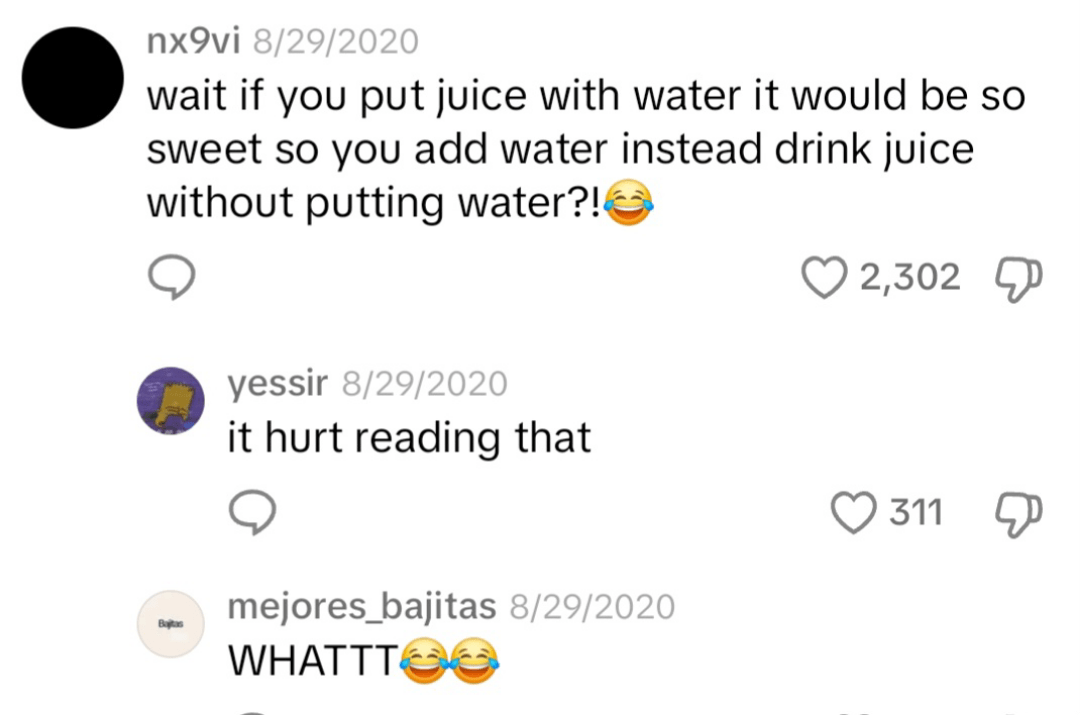Select the 2,302 like count
The height and width of the screenshot is (715, 1080).
pyautogui.click(x=911, y=277)
